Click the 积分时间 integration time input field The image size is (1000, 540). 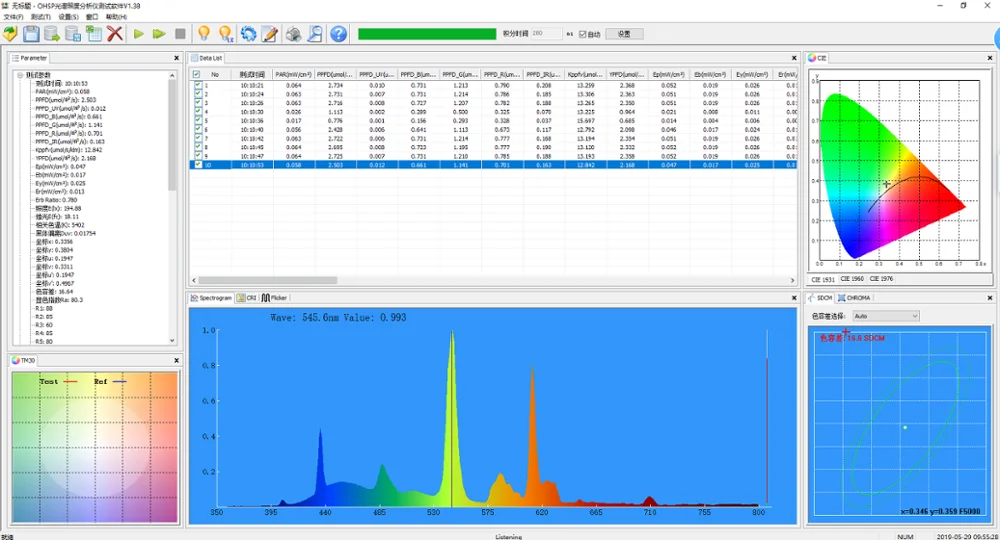[546, 34]
